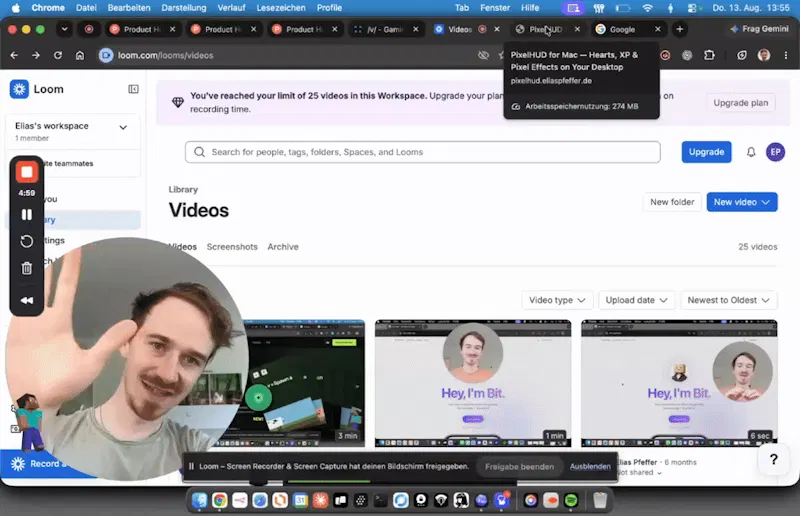Screen dimensions: 800x516
Task: Click the purple screen-sharing menu bar icon
Action: coord(573,8)
